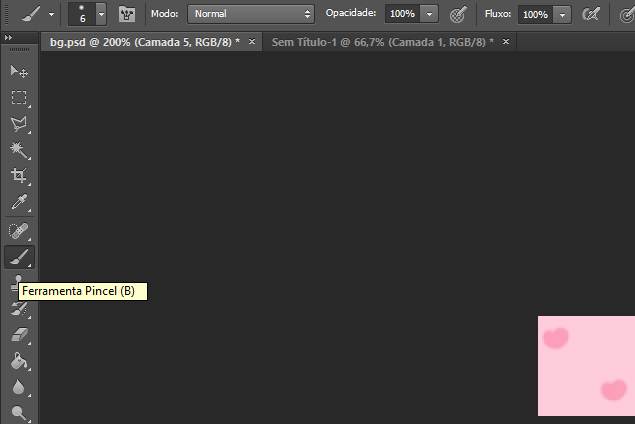
Task: Toggle the Brush panel icon
Action: 127,14
